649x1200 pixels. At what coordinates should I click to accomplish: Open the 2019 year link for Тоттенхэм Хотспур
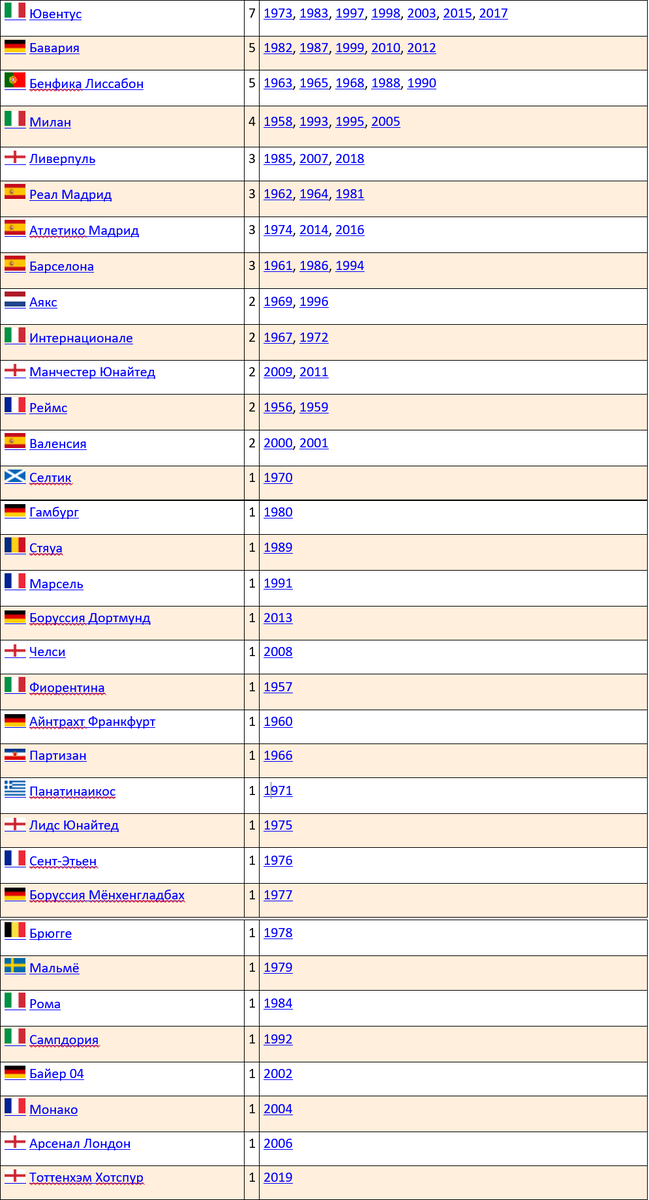(278, 1178)
